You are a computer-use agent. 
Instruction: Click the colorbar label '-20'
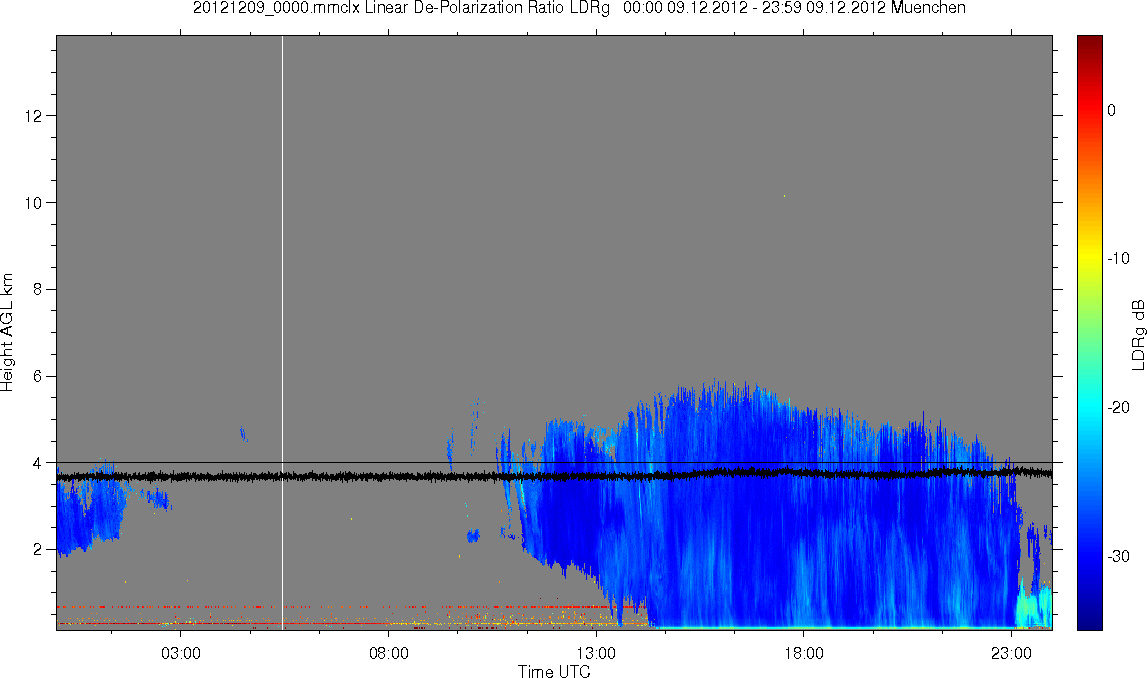tap(1118, 407)
